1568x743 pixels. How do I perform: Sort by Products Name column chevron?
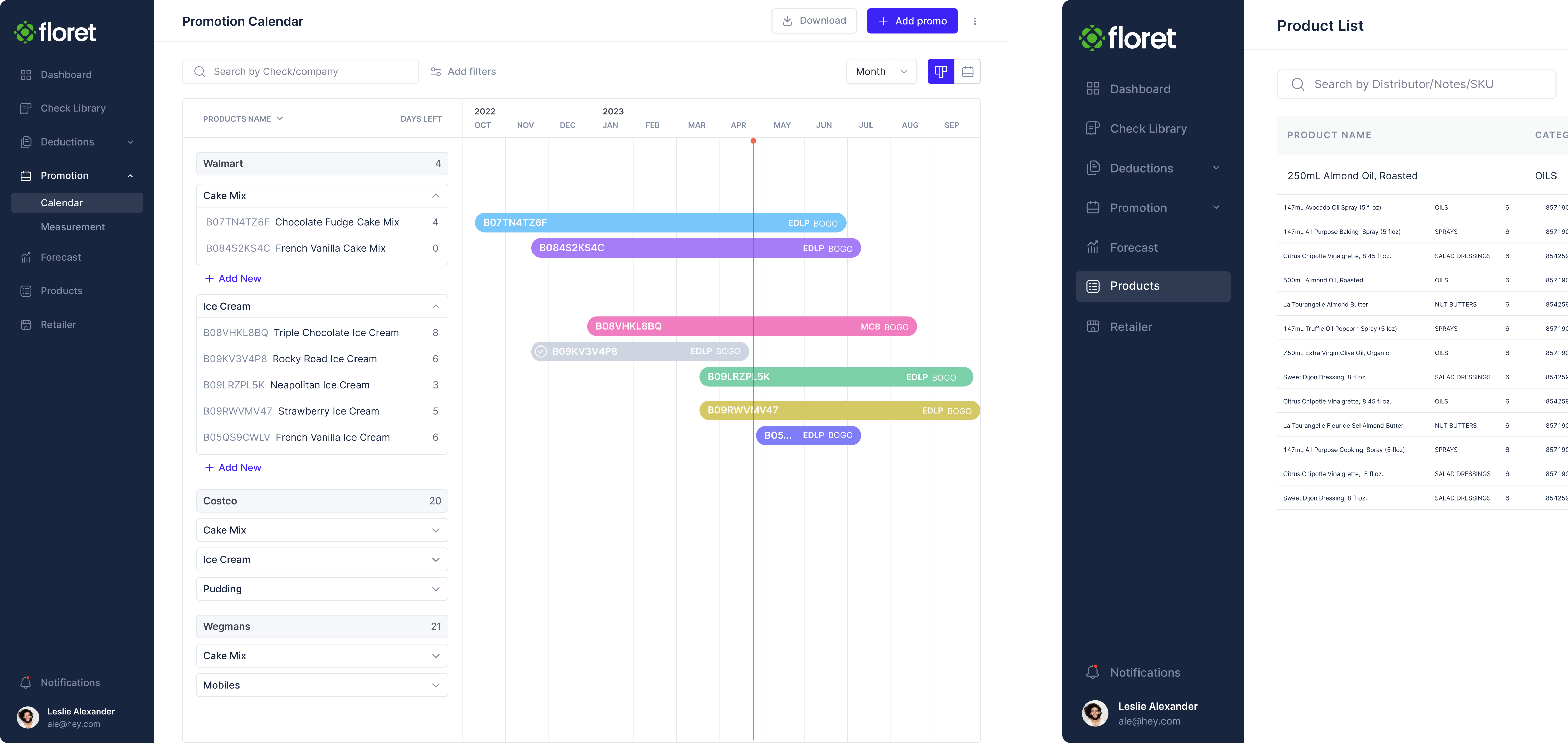[280, 119]
